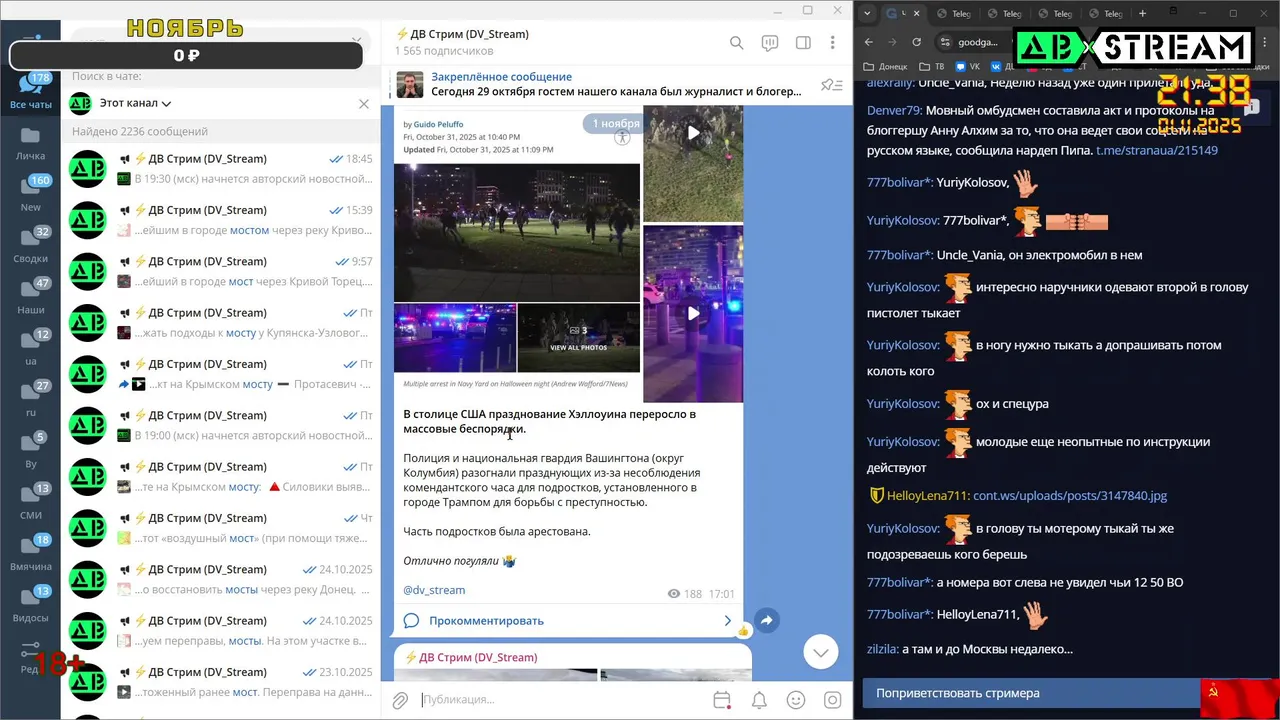Open the pinned messages list icon
The width and height of the screenshot is (1280, 720).
tap(831, 85)
